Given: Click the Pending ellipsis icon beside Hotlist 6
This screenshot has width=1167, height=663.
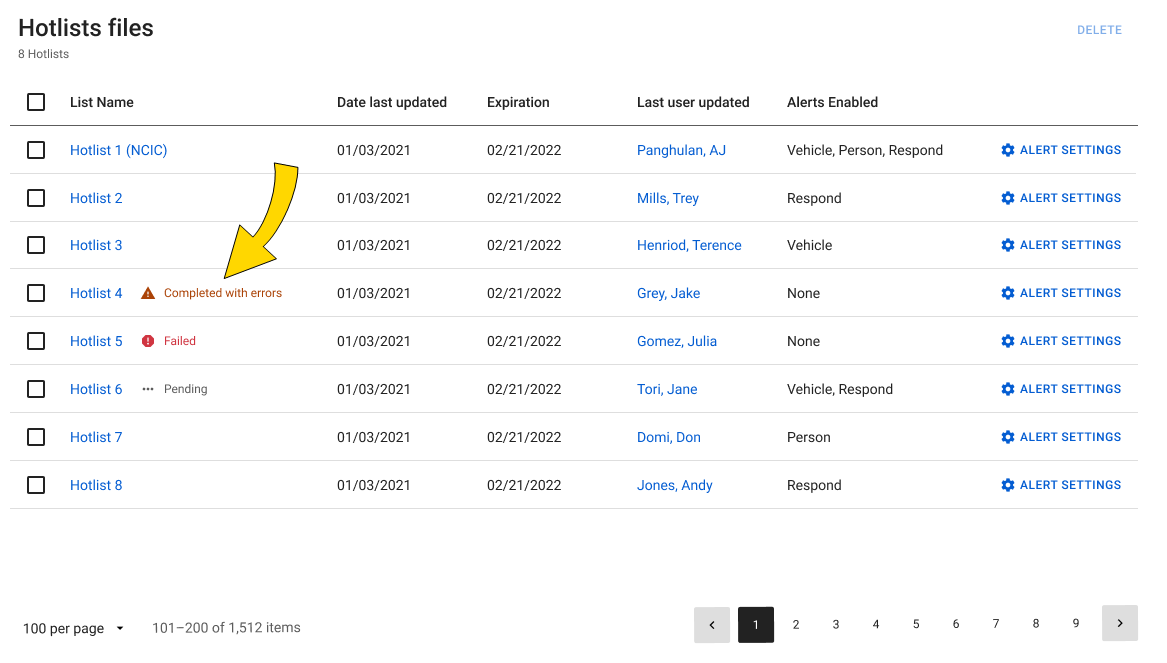Looking at the screenshot, I should (x=148, y=389).
